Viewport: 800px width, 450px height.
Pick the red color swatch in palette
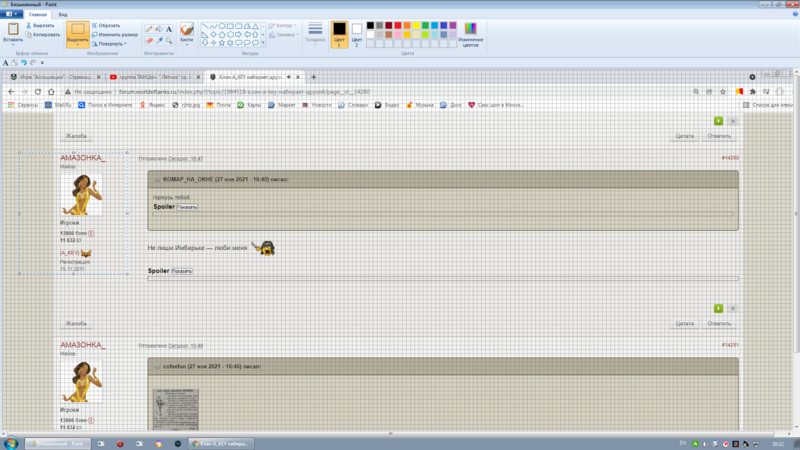click(398, 26)
